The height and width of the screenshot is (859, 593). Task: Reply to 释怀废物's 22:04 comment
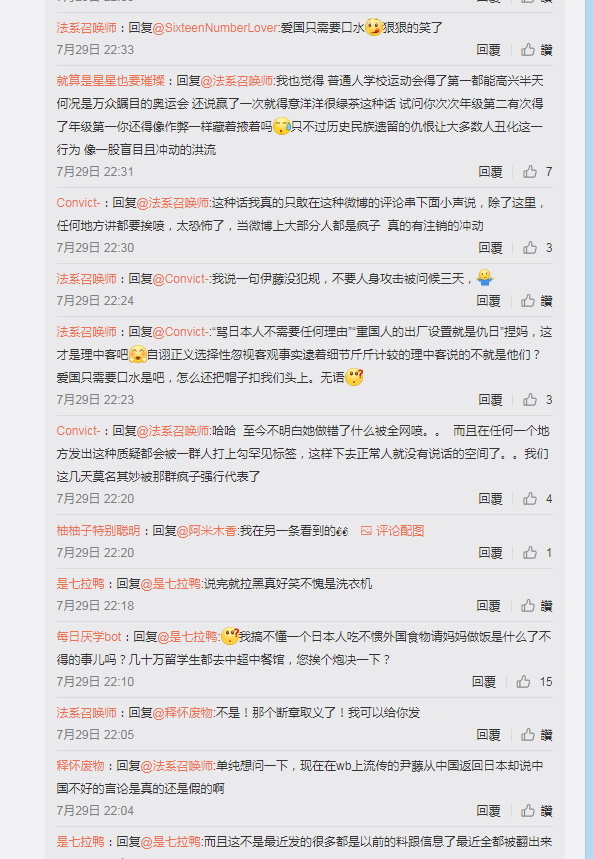488,811
